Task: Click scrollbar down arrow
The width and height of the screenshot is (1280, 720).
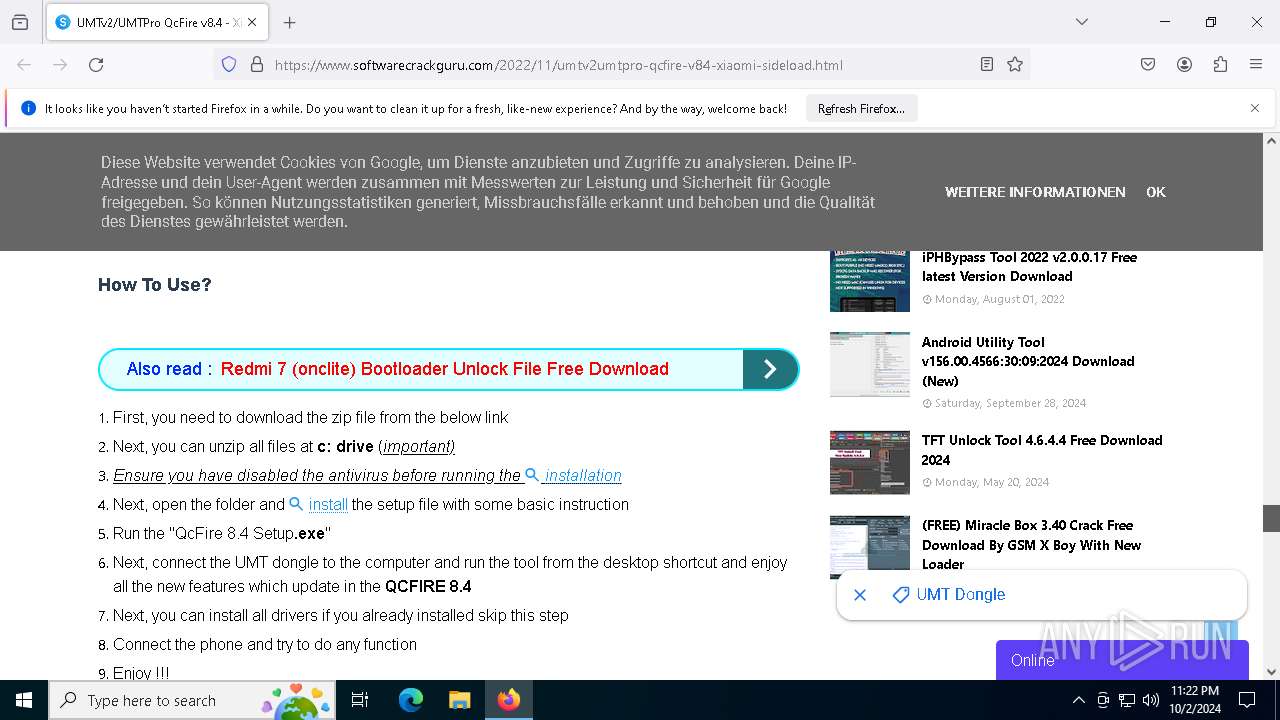Action: click(x=1271, y=672)
